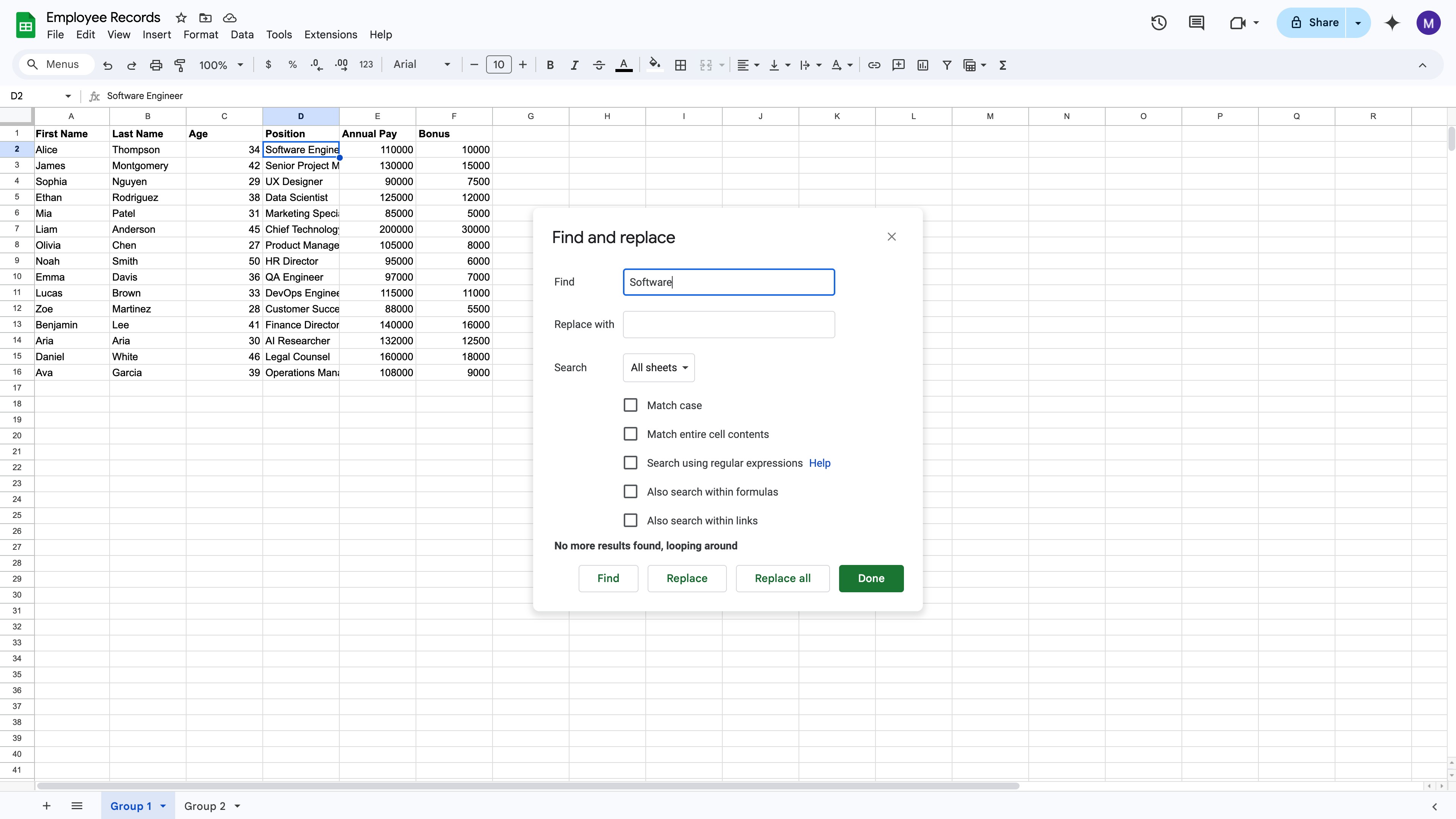Format as percent icon
The image size is (1456, 819).
pyautogui.click(x=292, y=65)
